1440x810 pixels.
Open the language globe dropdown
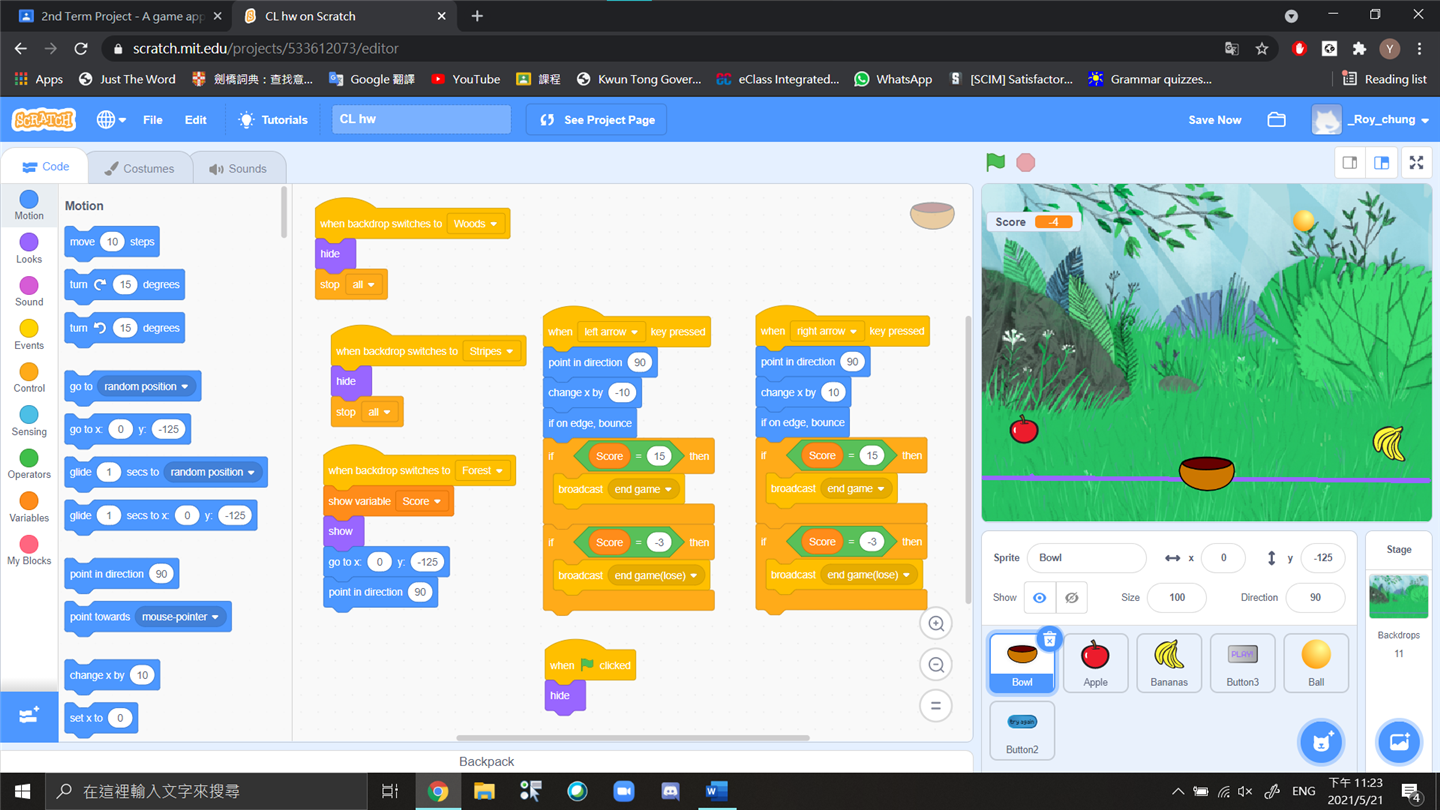(x=110, y=120)
